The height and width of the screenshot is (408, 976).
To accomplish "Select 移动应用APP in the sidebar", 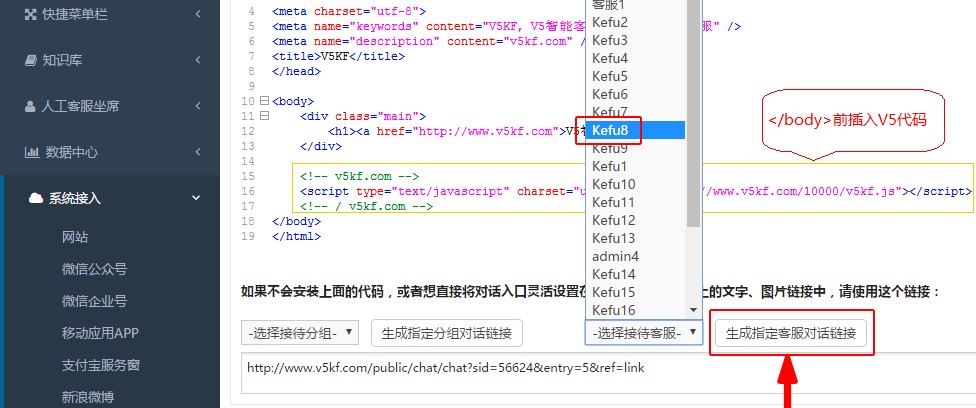I will click(x=100, y=333).
